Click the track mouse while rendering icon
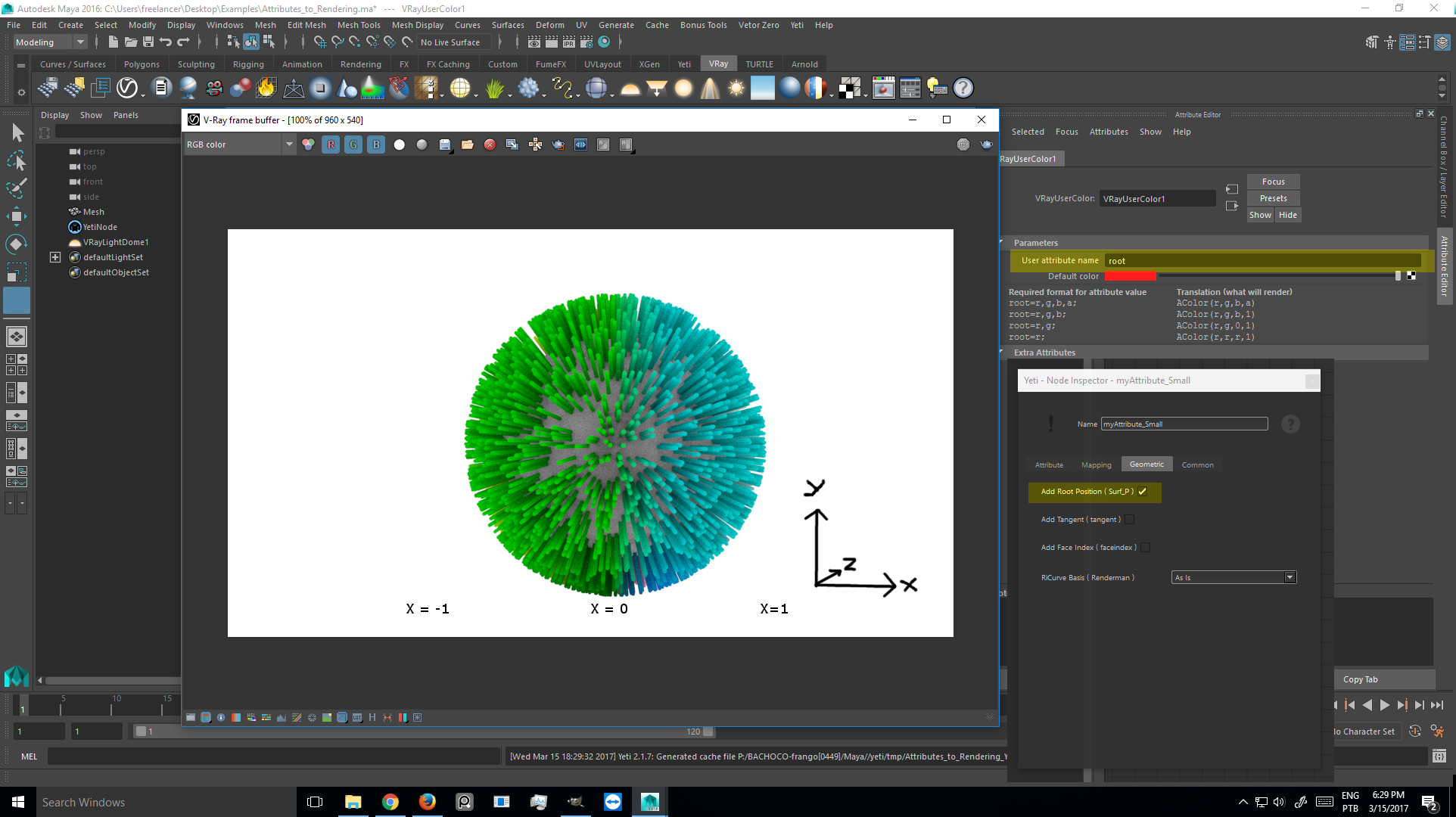The image size is (1456, 817). tap(535, 144)
